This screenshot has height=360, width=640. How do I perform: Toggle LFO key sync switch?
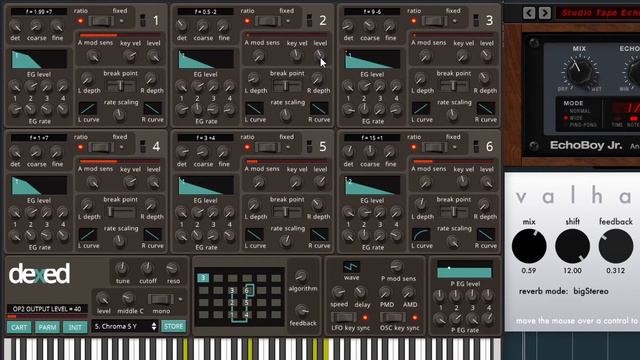344,317
